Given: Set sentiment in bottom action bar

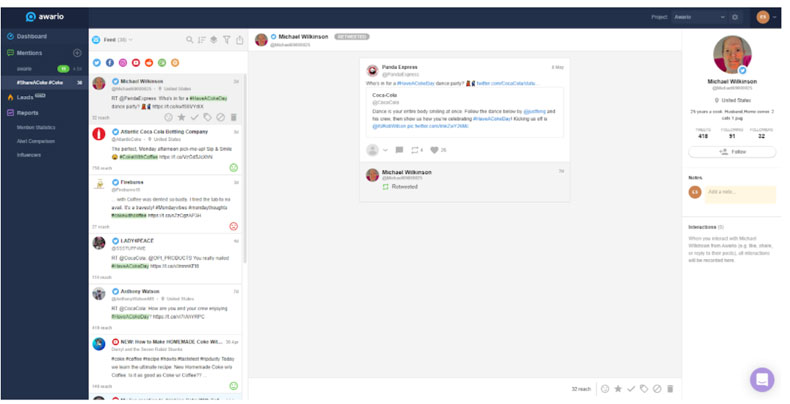Looking at the screenshot, I should pyautogui.click(x=605, y=389).
